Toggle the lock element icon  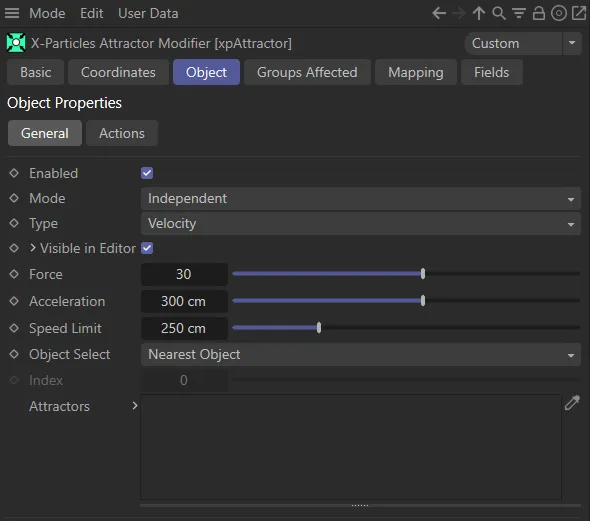click(x=539, y=13)
